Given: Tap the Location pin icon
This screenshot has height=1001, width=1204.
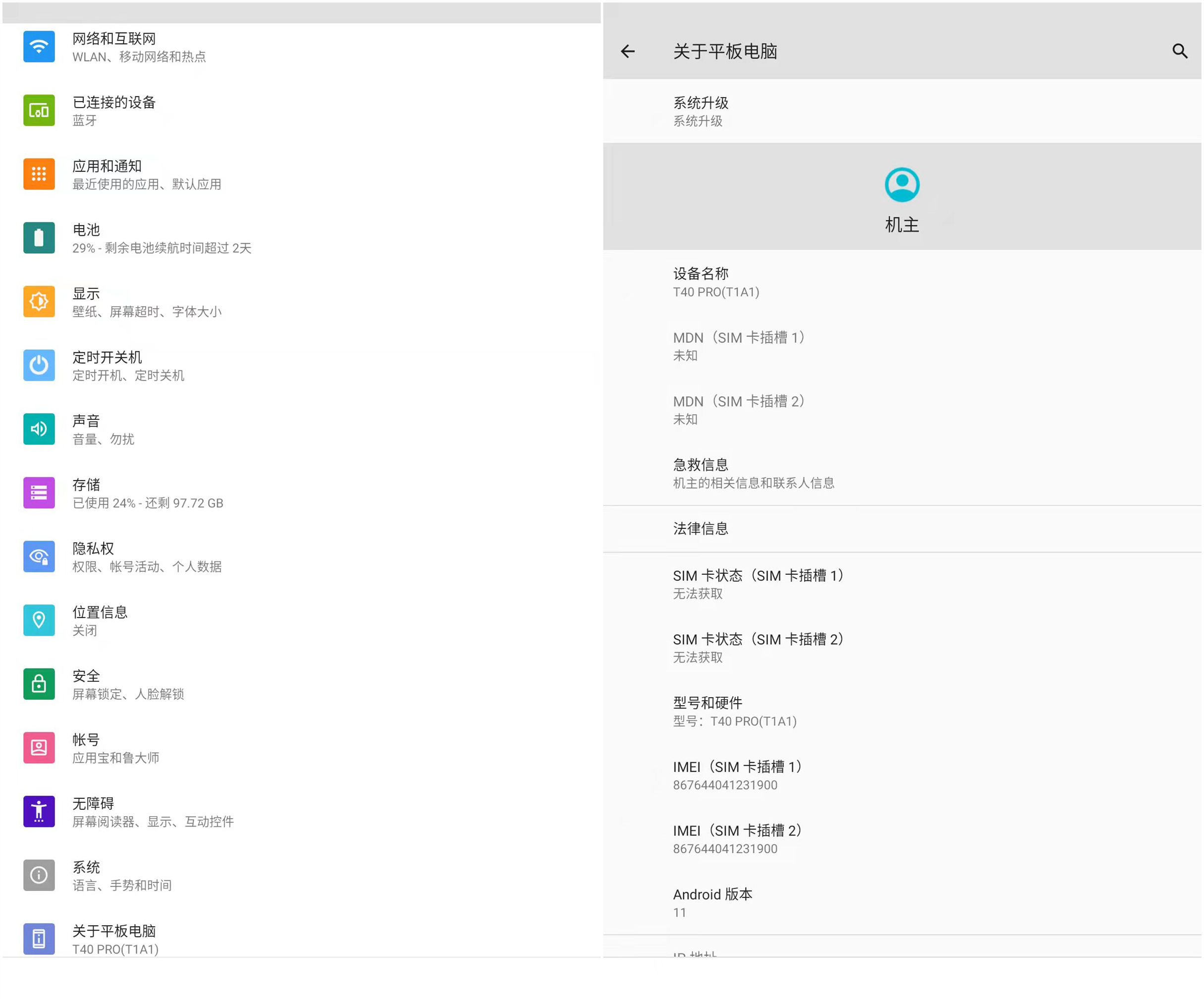Looking at the screenshot, I should [39, 620].
